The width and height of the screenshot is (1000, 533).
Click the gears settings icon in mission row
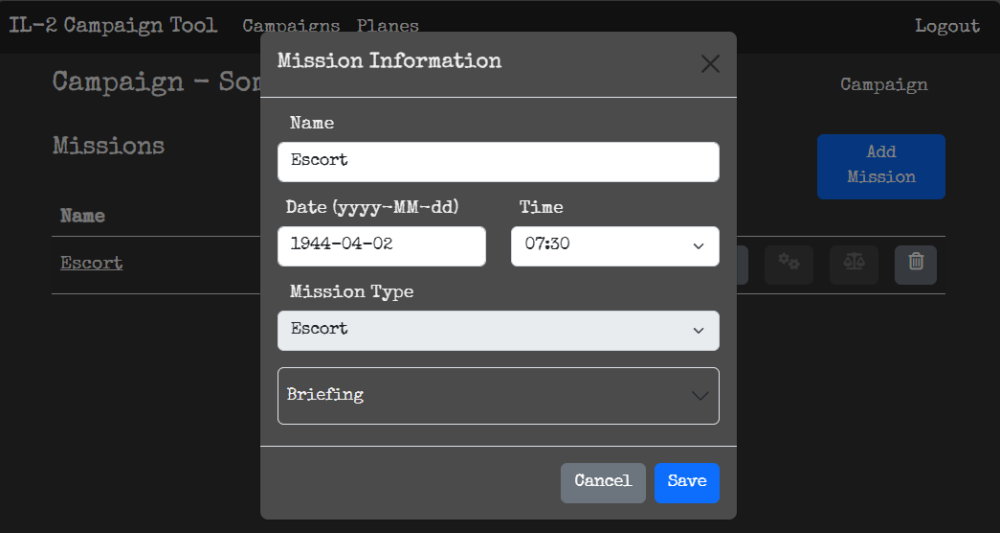(789, 264)
